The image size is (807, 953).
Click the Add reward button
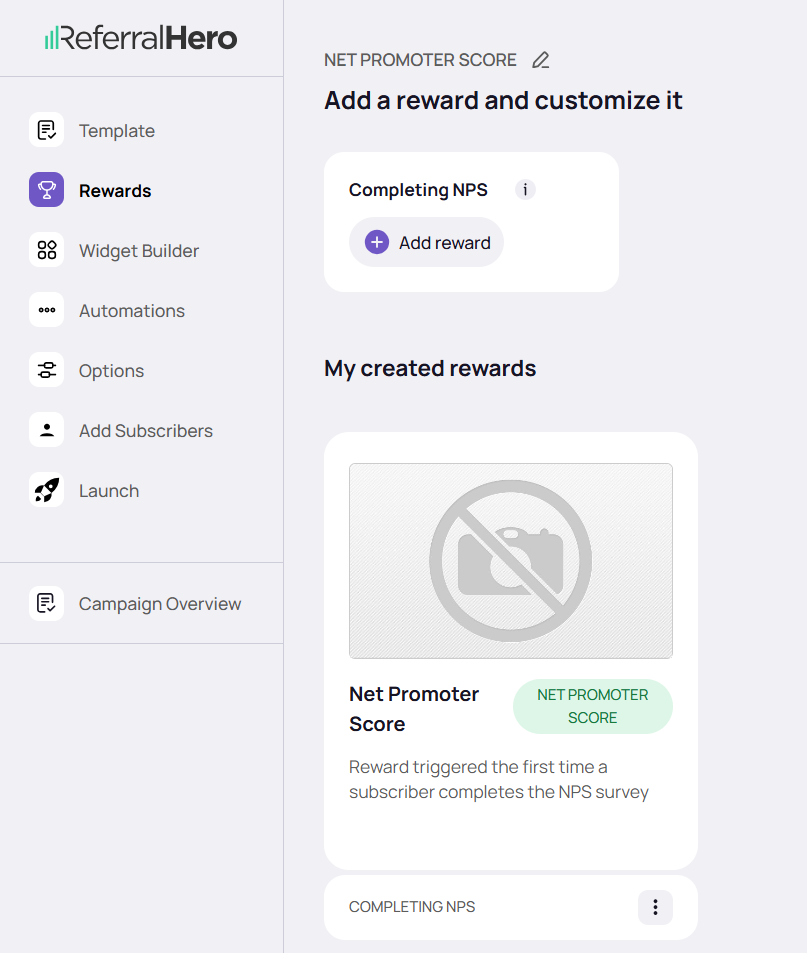click(x=427, y=242)
